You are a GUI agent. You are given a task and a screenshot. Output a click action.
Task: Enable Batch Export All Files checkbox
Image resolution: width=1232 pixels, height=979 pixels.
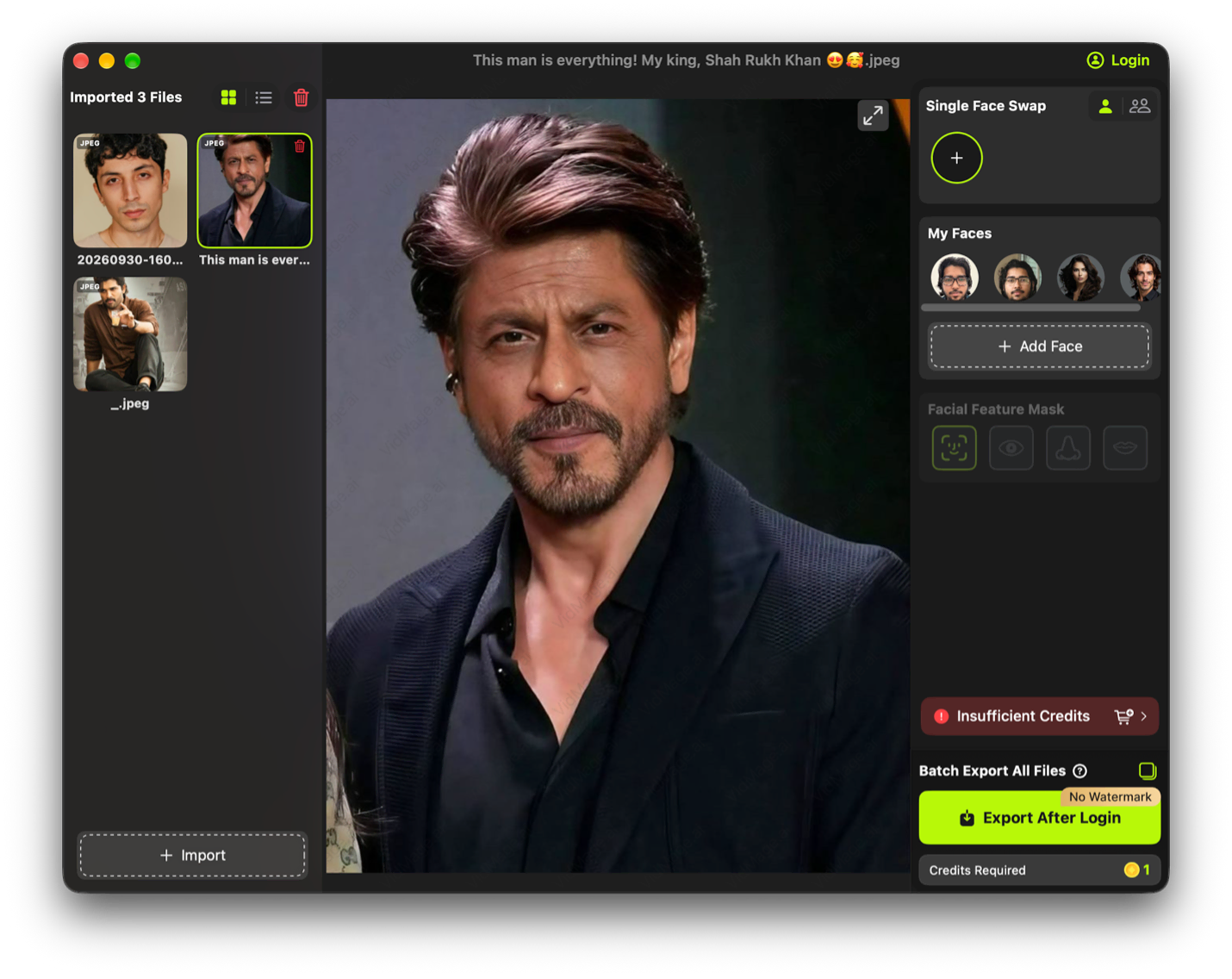[x=1147, y=770]
